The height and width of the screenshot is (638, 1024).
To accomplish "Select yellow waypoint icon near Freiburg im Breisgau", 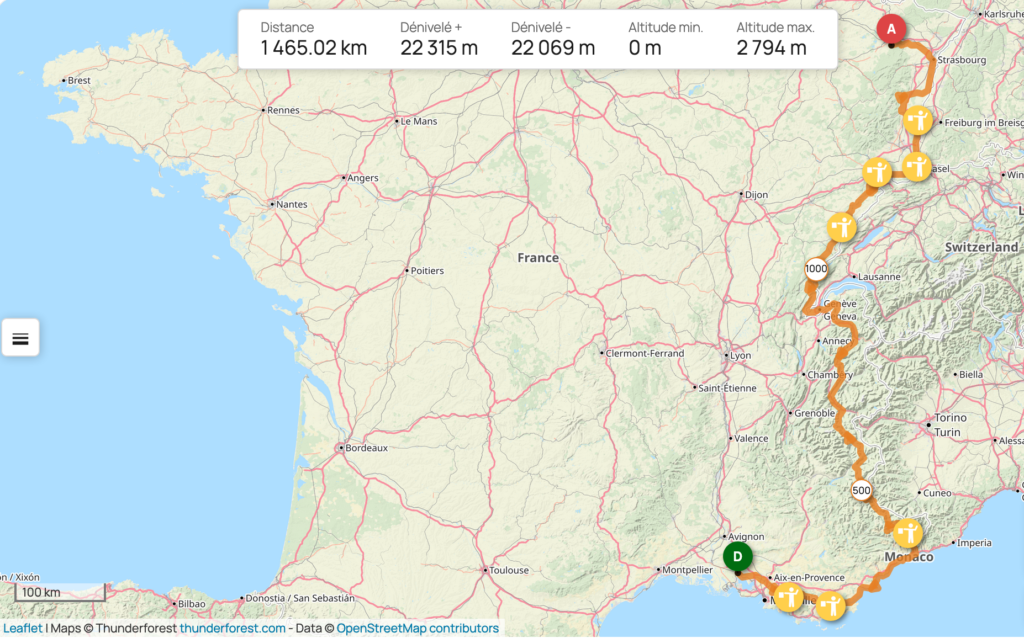I will pyautogui.click(x=918, y=121).
